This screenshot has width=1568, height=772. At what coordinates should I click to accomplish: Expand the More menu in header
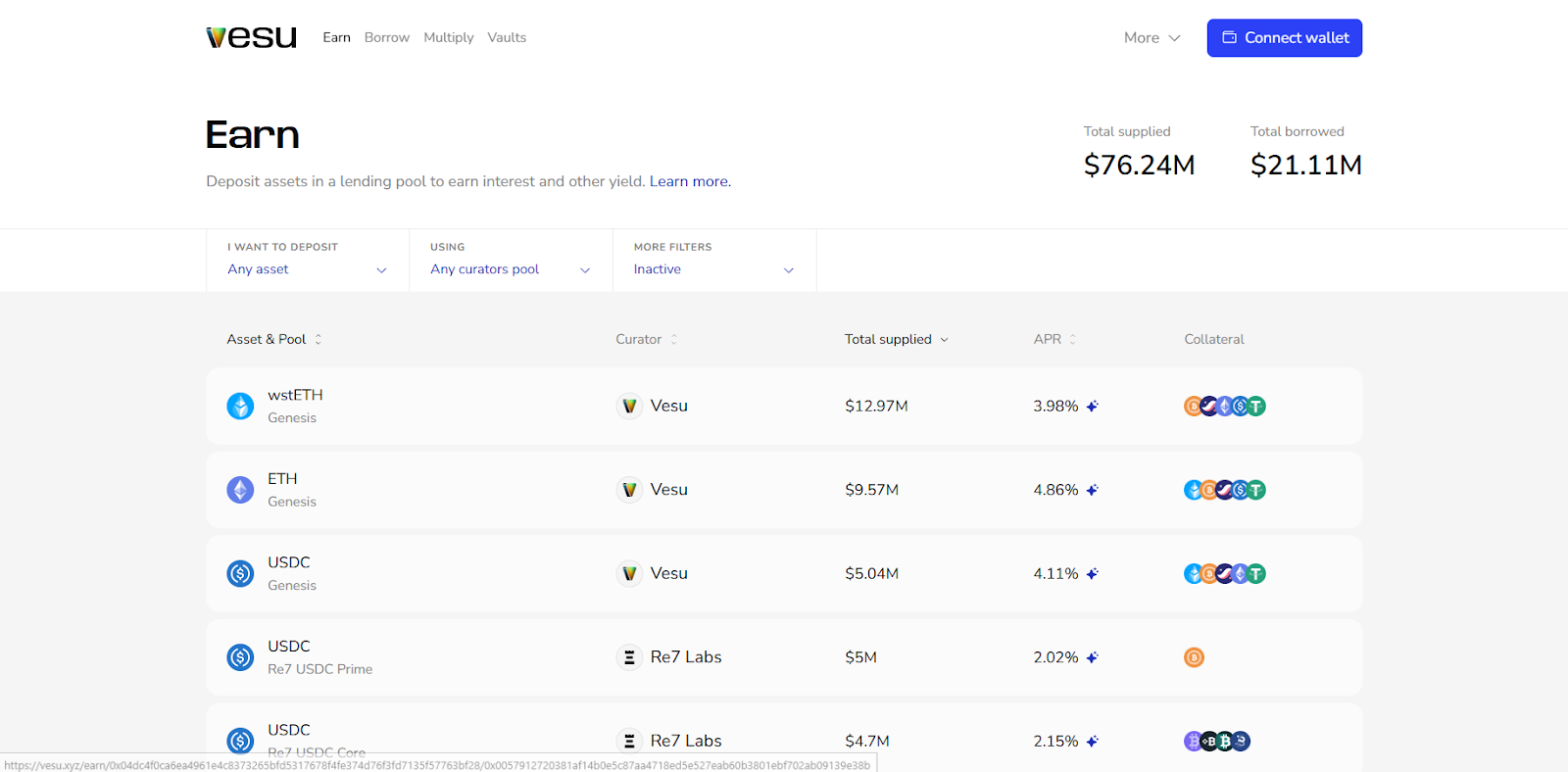(x=1151, y=37)
